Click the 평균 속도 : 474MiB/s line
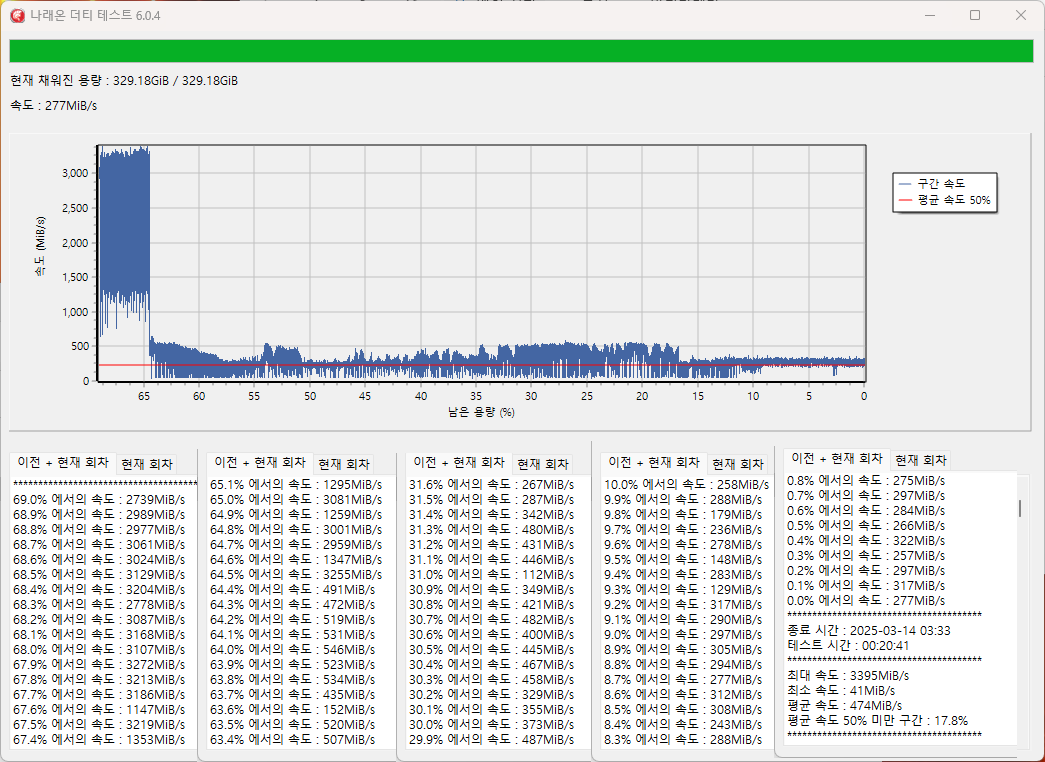 844,705
